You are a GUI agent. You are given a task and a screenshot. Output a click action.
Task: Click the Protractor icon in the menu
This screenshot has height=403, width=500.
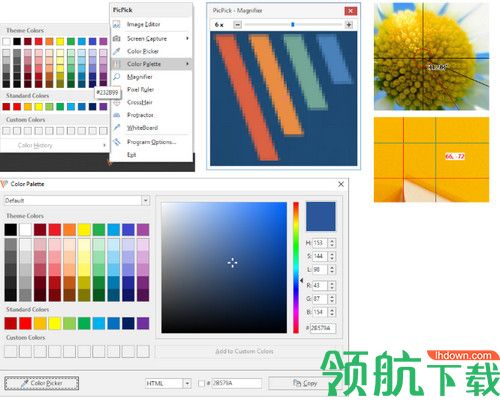[116, 115]
